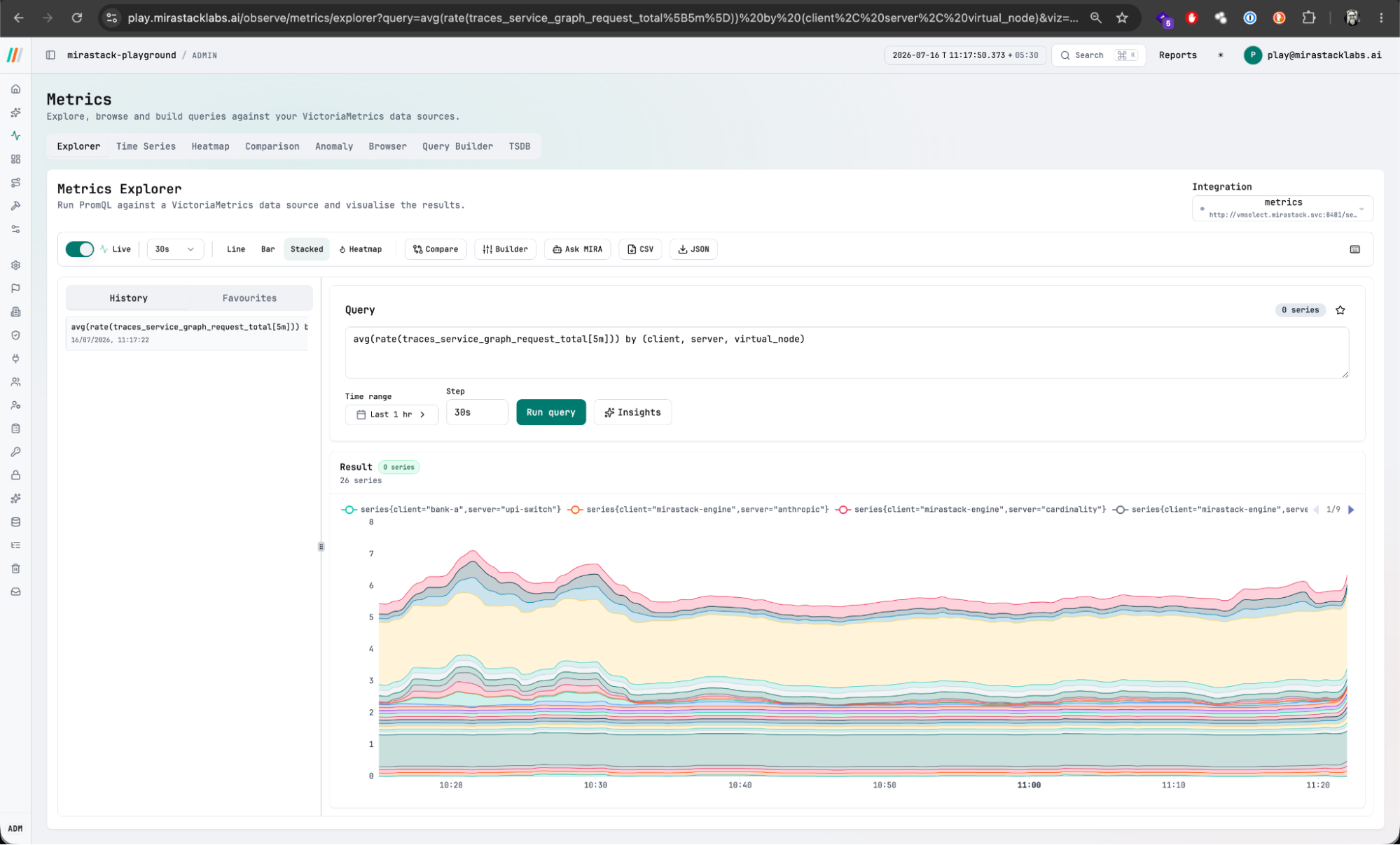Open the flag icon in sidebar
1400x845 pixels.
(15, 288)
